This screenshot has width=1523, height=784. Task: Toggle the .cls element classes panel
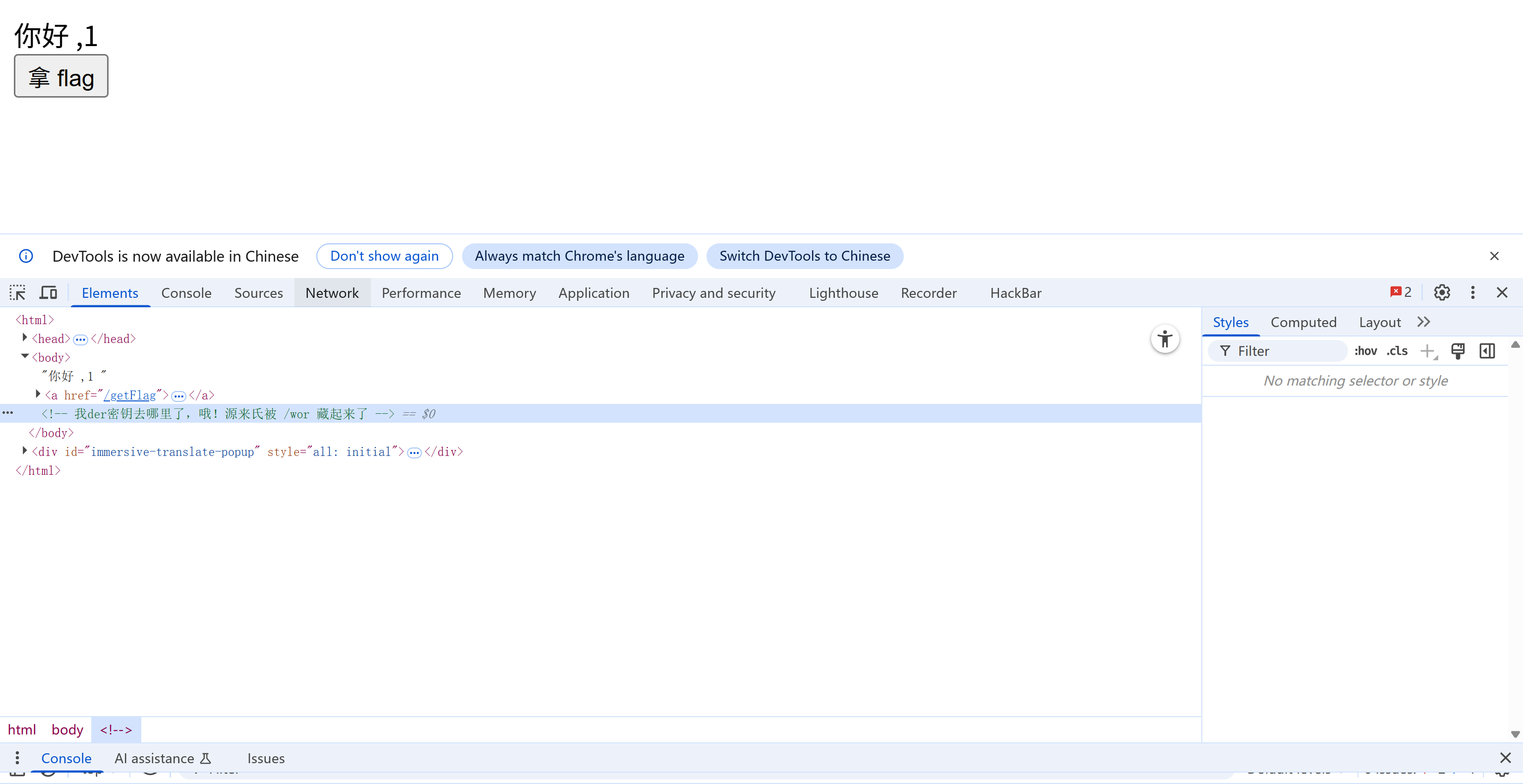click(1397, 351)
